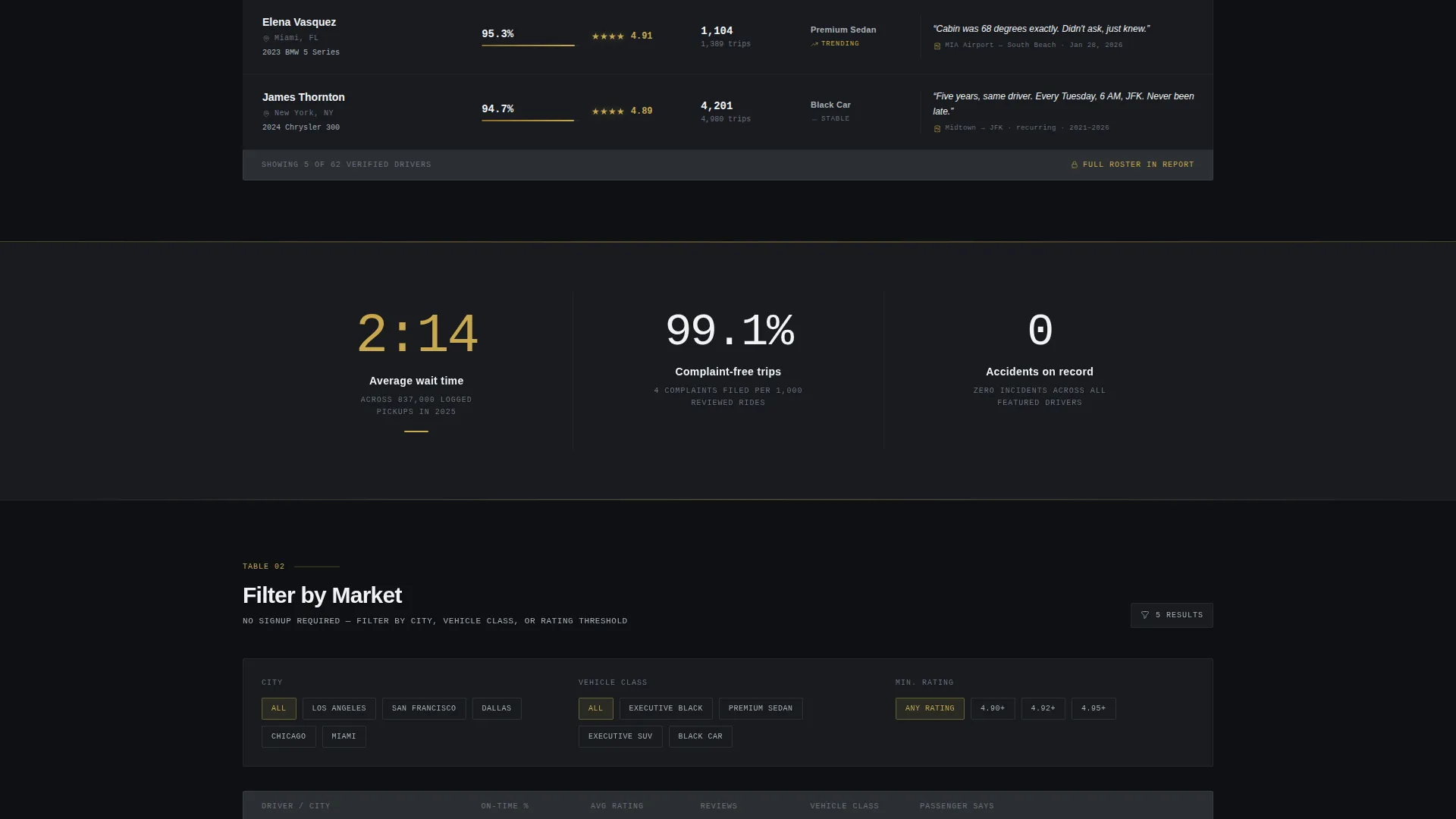Screen dimensions: 1456x819
Task: Click the funnel icon in the 5 Results badge
Action: coord(1145,616)
